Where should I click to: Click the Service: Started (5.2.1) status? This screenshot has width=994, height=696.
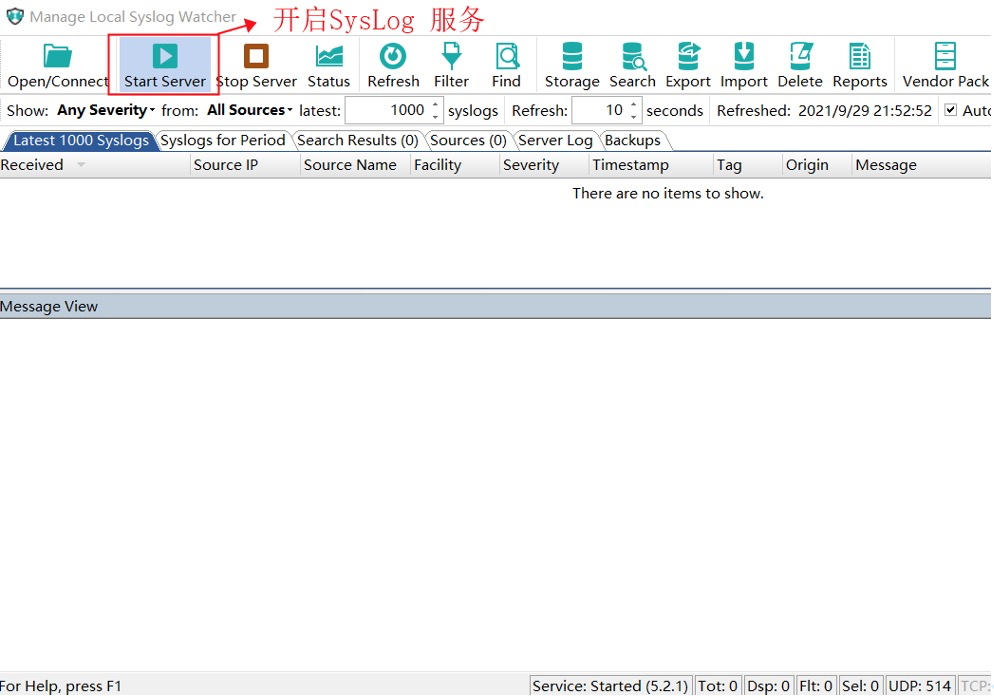pyautogui.click(x=610, y=686)
